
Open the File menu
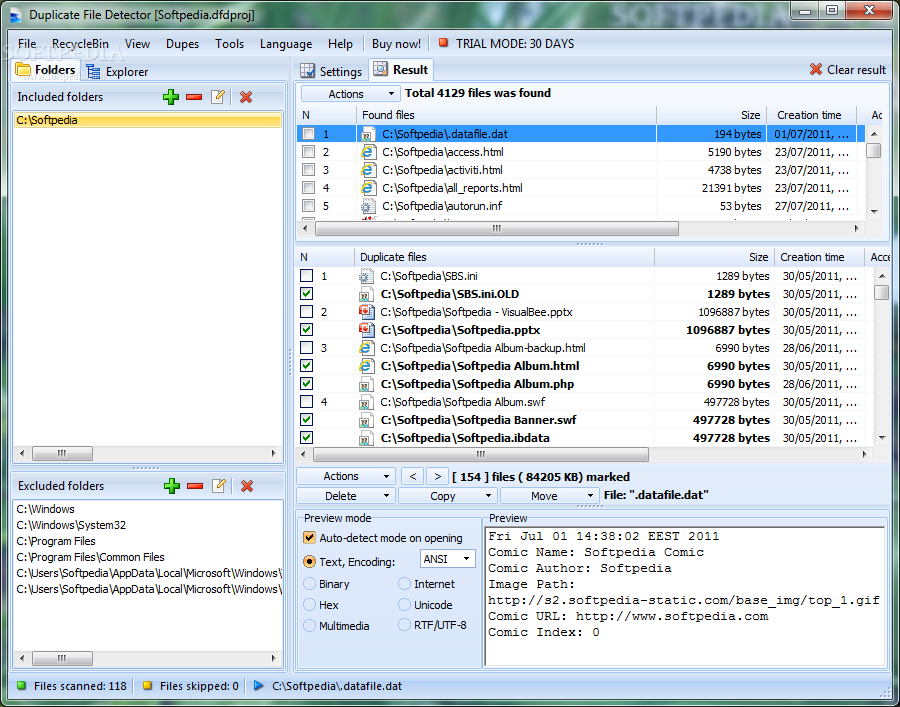tap(27, 44)
